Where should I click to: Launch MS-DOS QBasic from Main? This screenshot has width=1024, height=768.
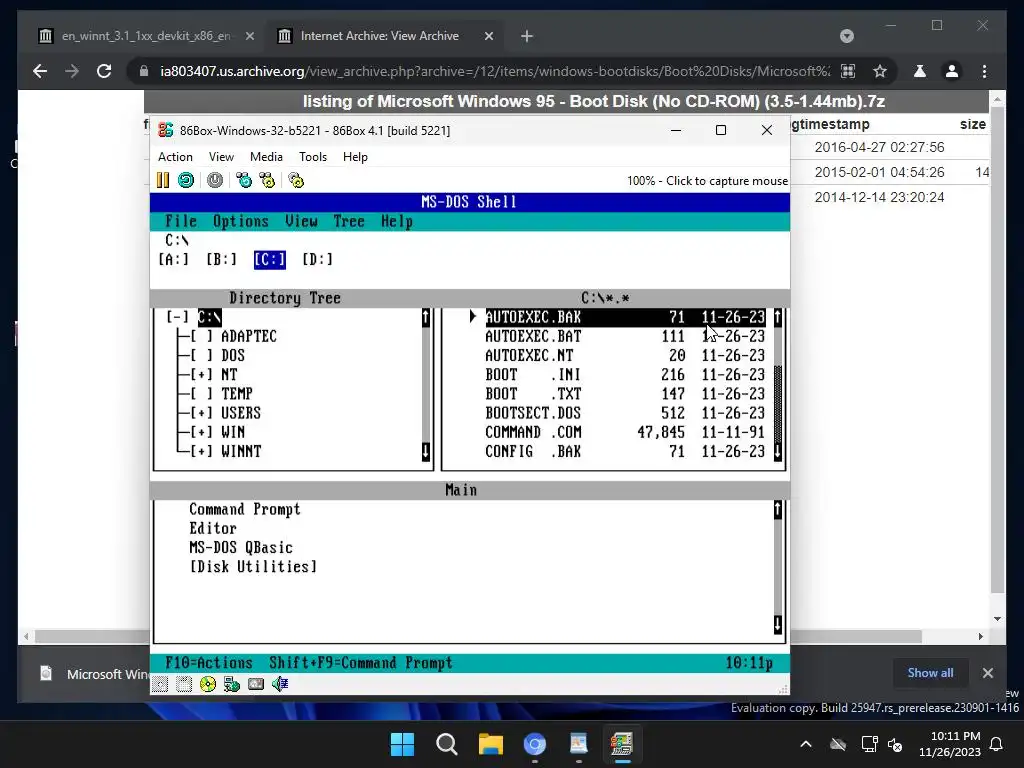241,547
